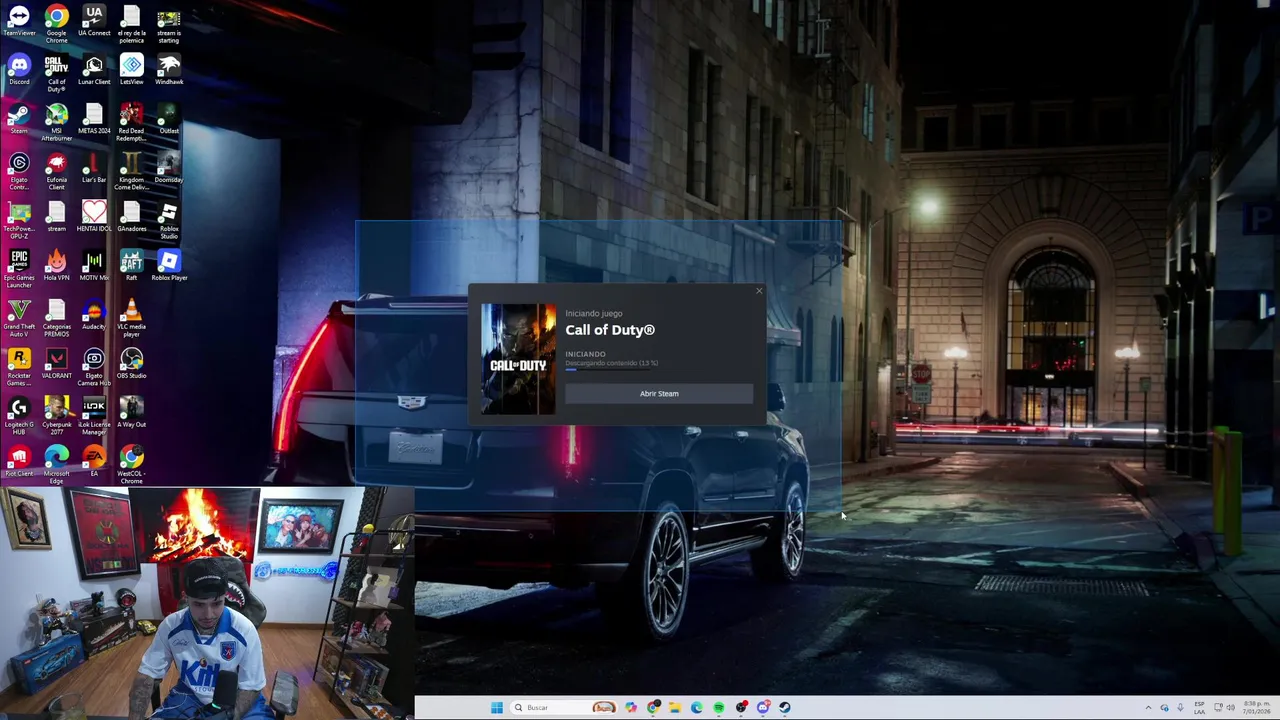Select the Epic Games Launcher icon

click(19, 269)
